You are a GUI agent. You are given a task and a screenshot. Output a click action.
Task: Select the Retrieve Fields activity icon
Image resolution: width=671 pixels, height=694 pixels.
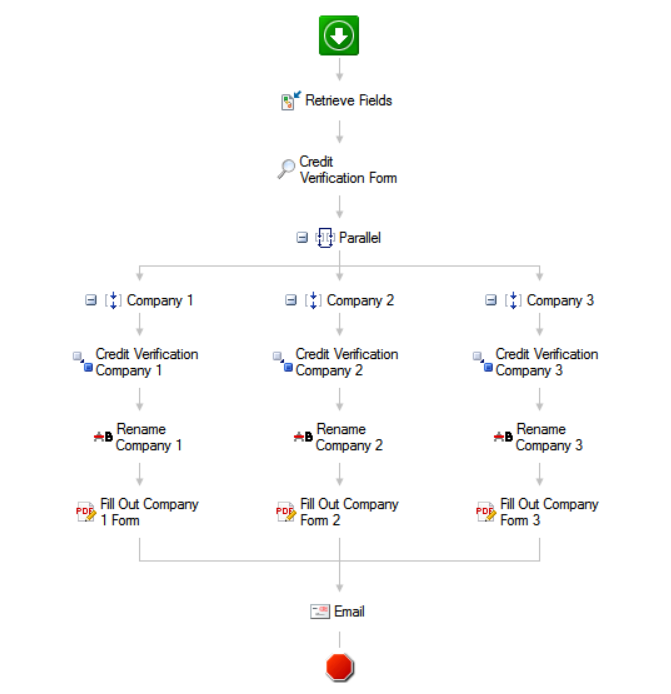pyautogui.click(x=291, y=100)
